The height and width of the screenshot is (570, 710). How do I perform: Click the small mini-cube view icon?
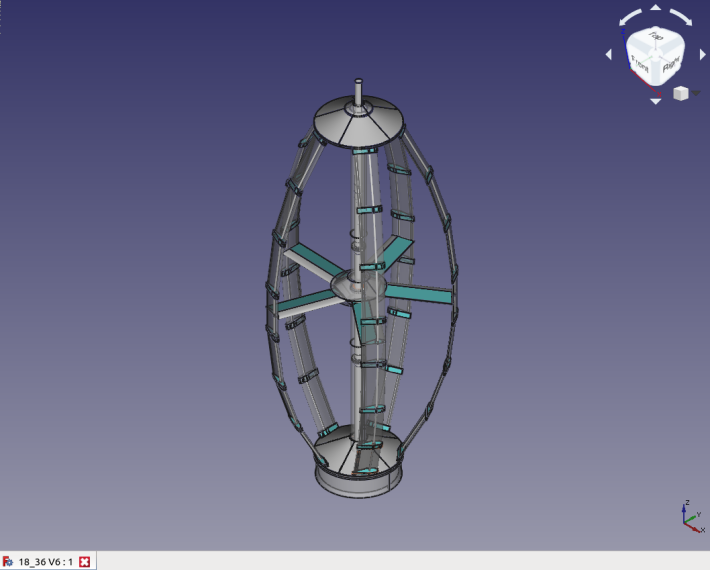[681, 93]
